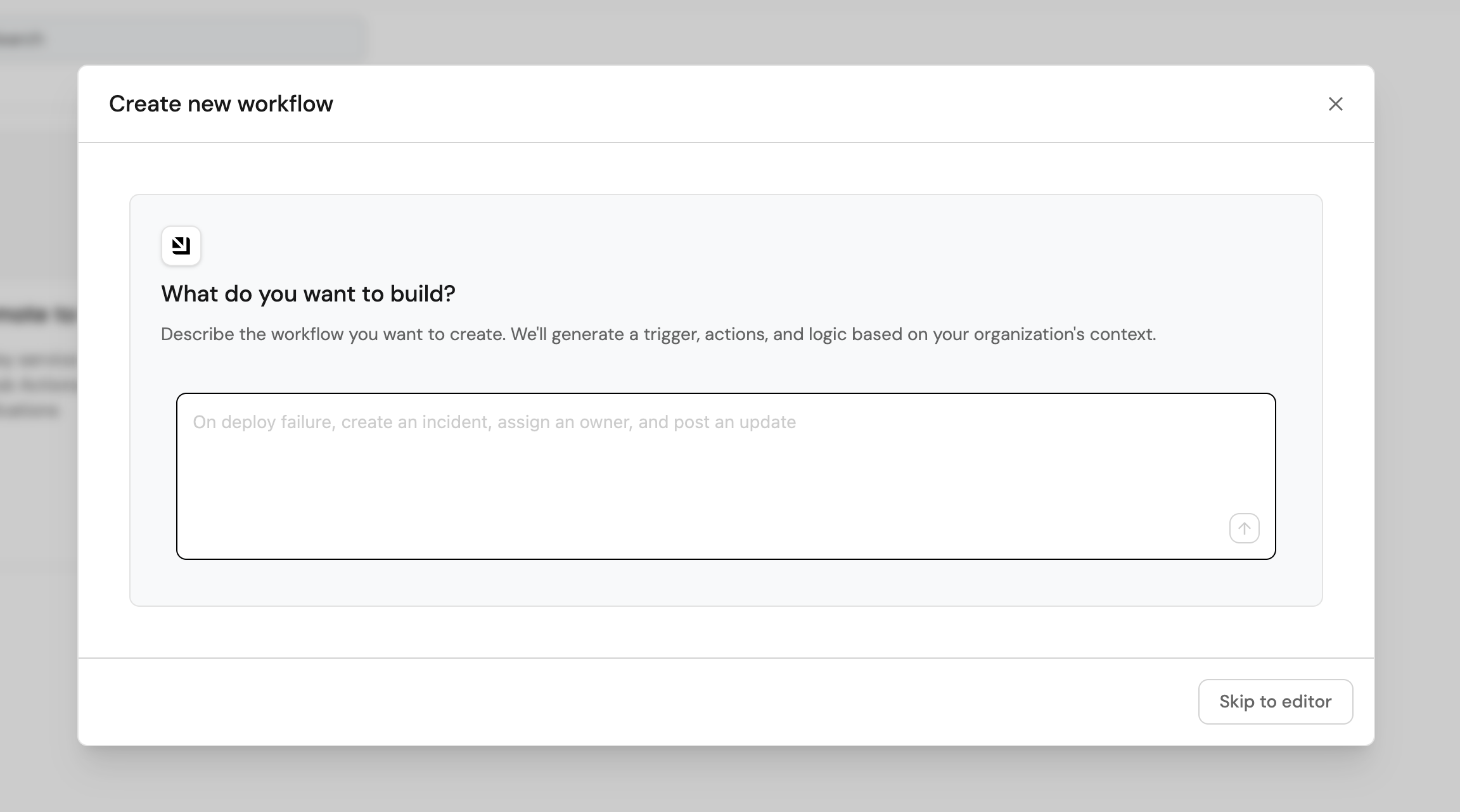Image resolution: width=1460 pixels, height=812 pixels.
Task: Submit the prompt with the up-arrow button
Action: tap(1244, 528)
